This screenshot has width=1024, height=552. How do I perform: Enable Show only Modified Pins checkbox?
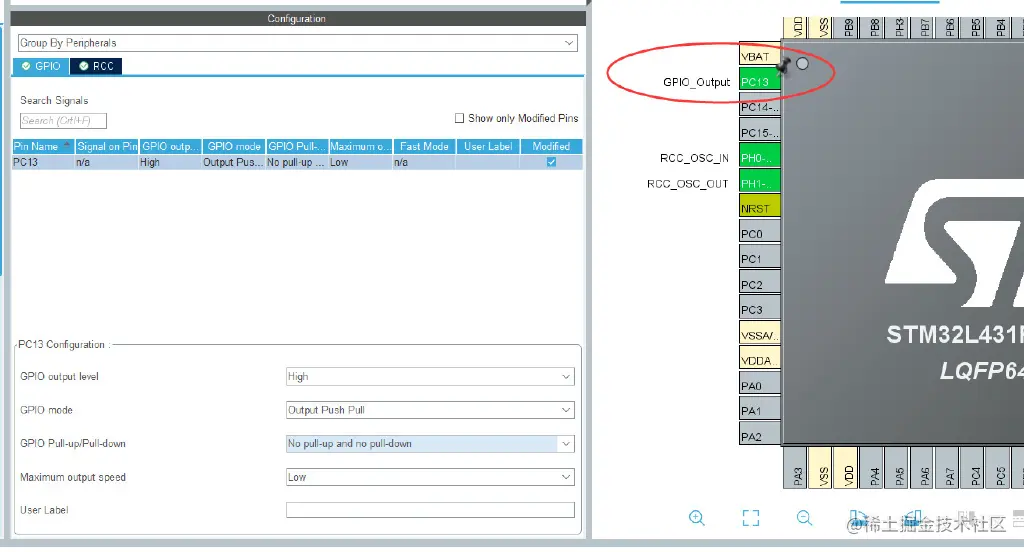pos(459,118)
